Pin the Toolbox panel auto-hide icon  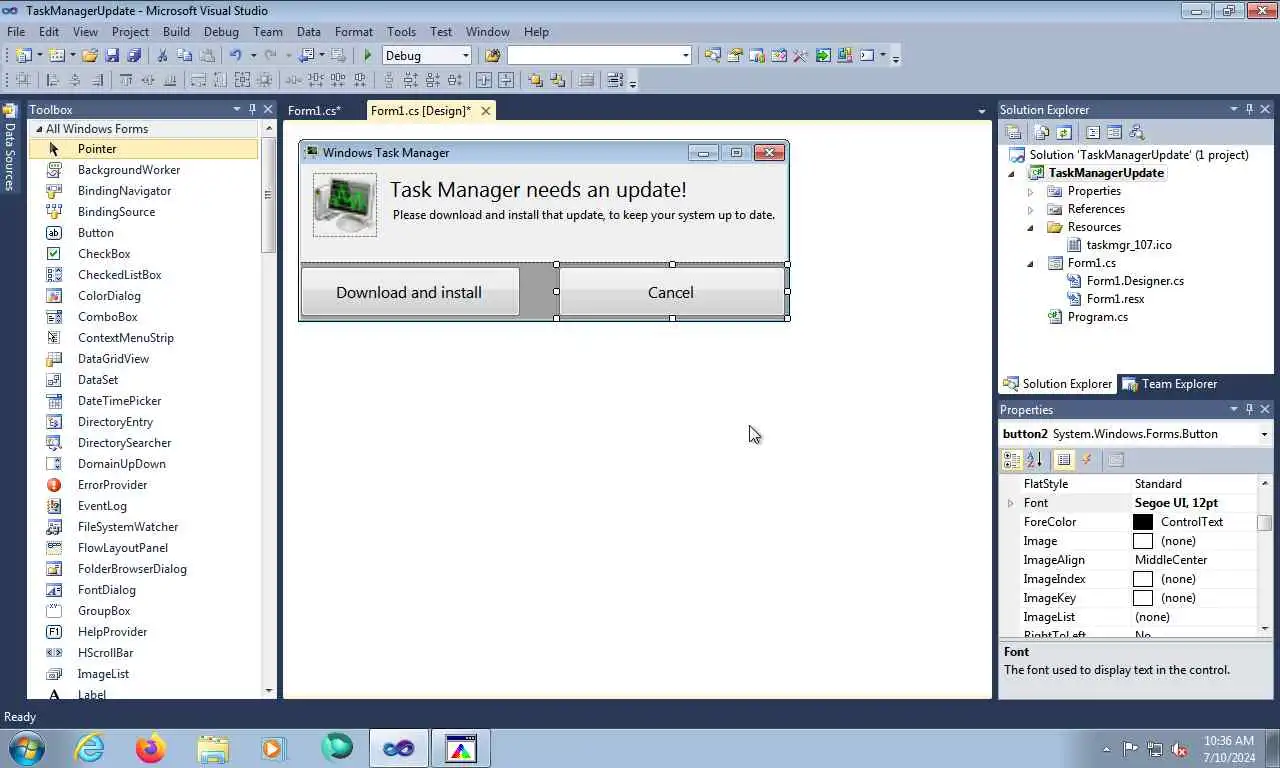pos(252,109)
